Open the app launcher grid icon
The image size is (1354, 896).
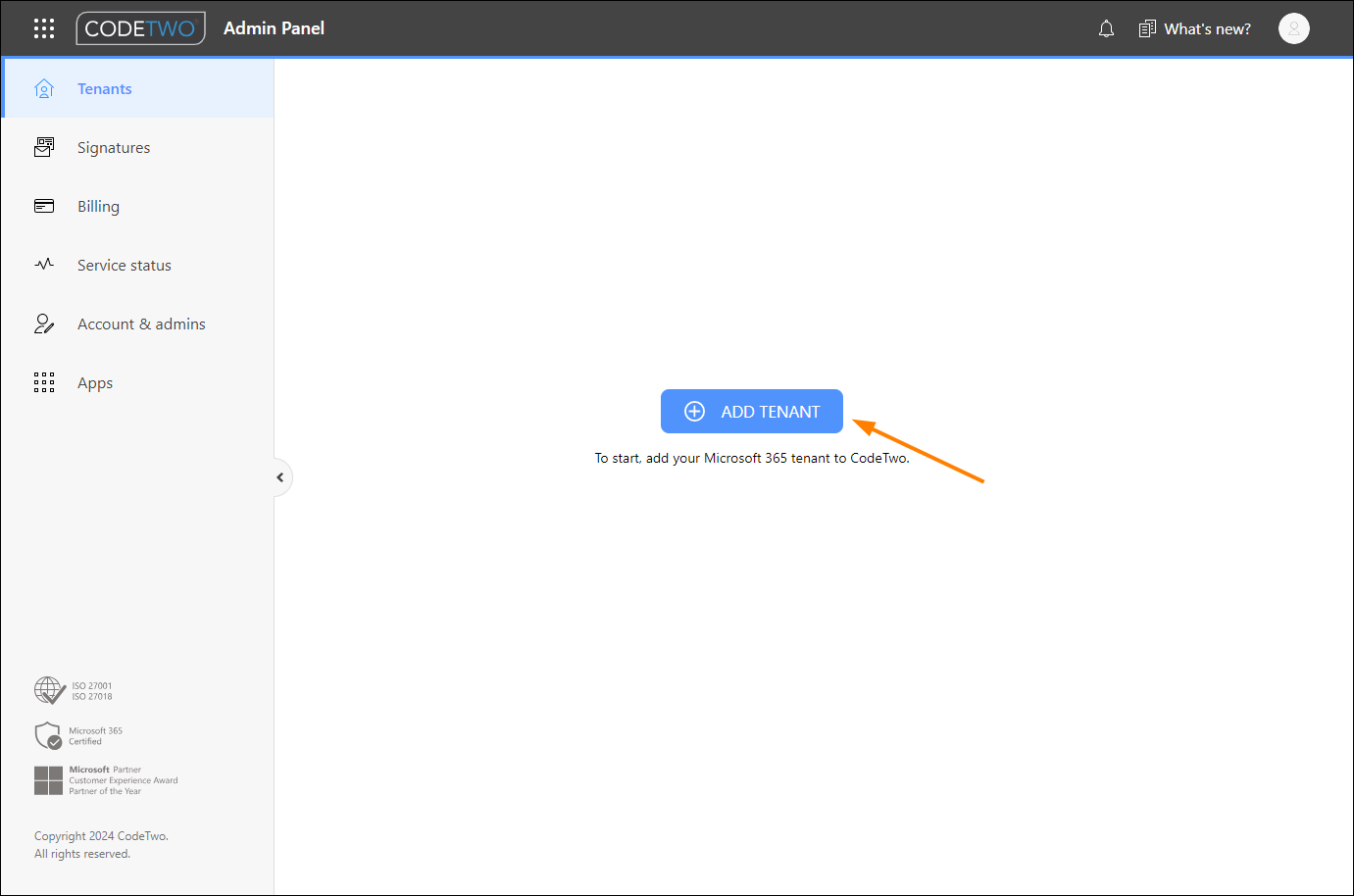[44, 28]
